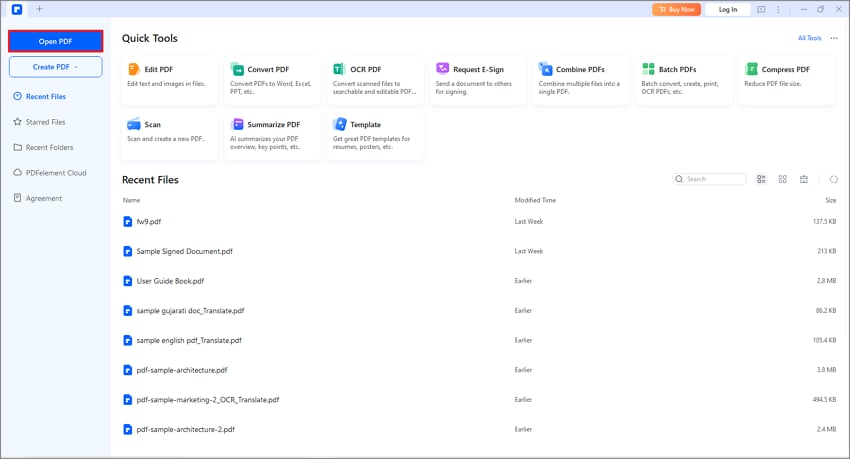
Task: Open Request E-Sign tool
Action: pos(478,81)
